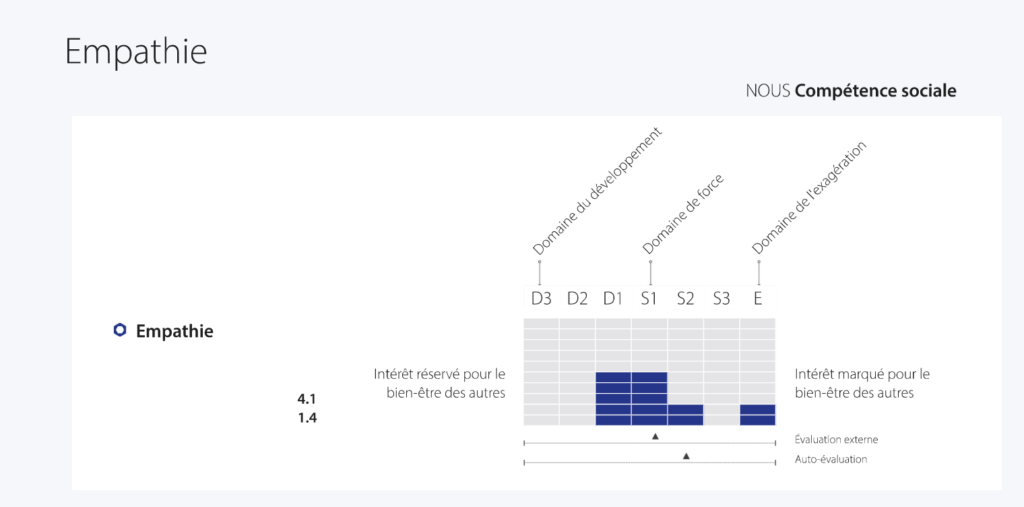Click the Domaine de l'exagération label
1024x507 pixels.
click(808, 198)
